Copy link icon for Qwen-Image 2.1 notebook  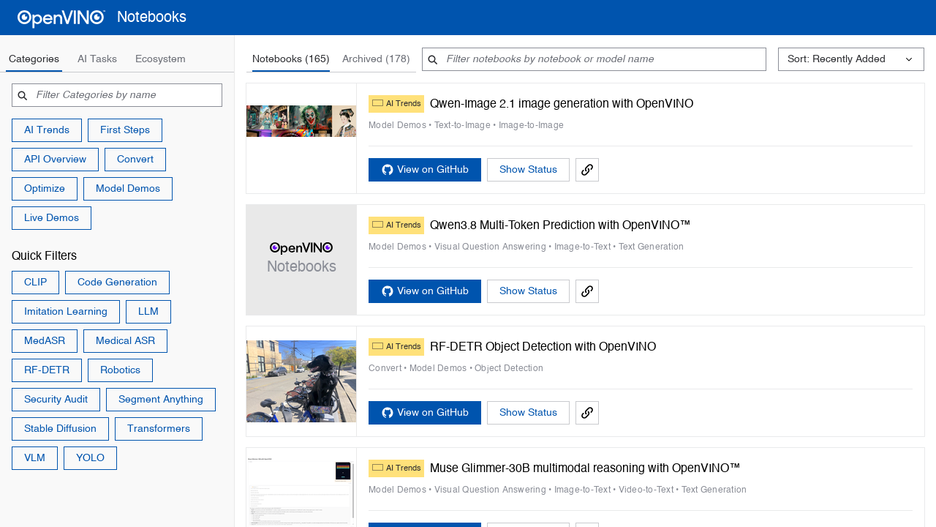587,169
